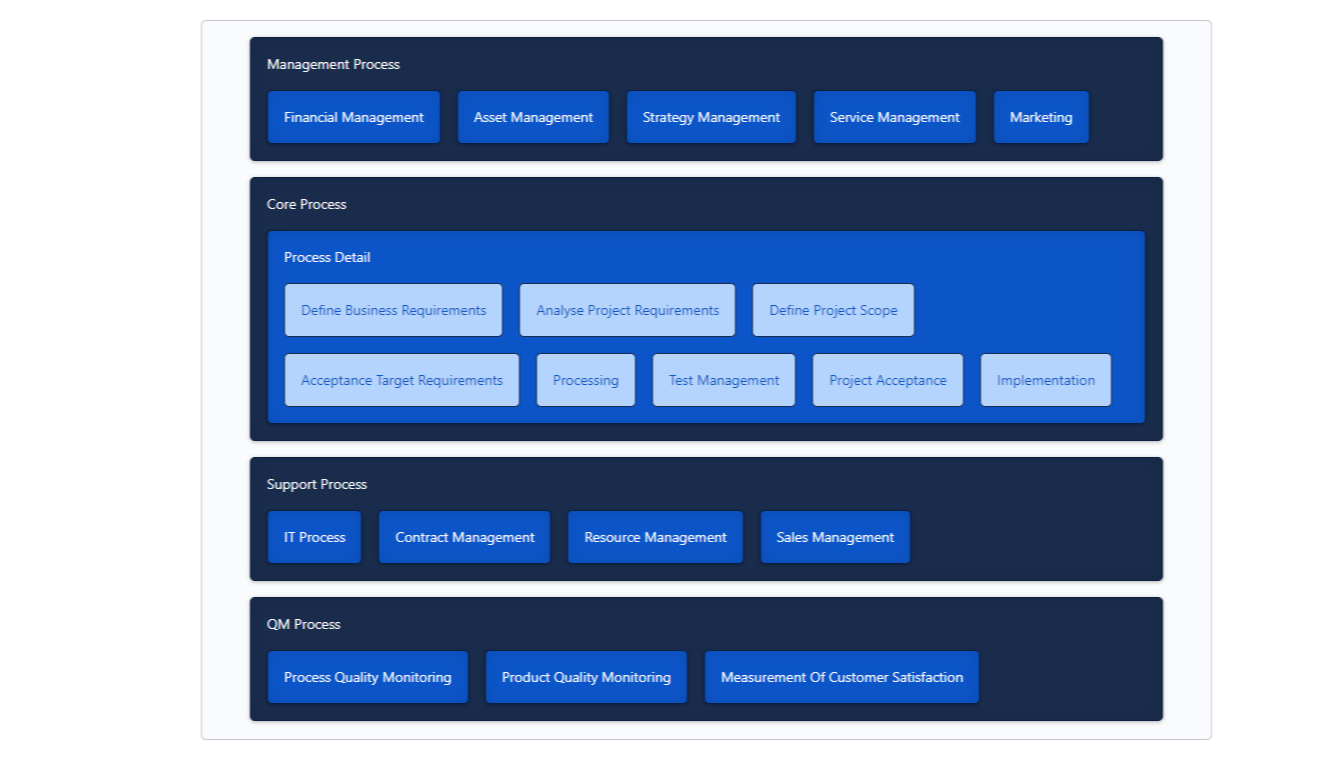Image resolution: width=1335 pixels, height=760 pixels.
Task: Select Define Business Requirements step
Action: [x=393, y=310]
